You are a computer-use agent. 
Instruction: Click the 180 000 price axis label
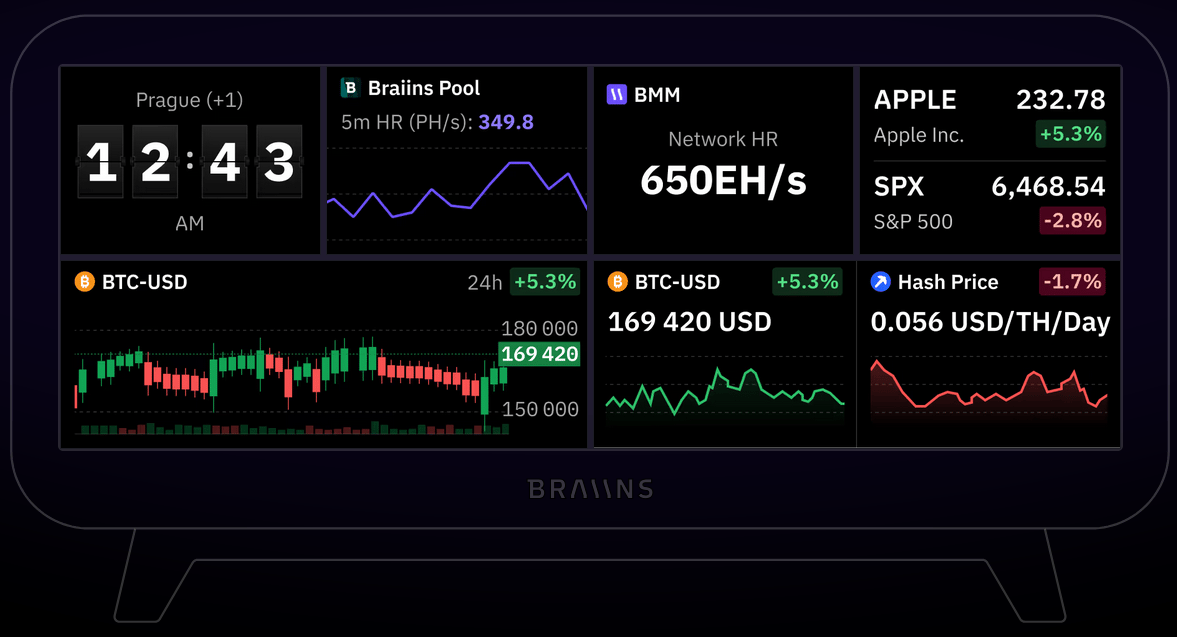tap(540, 329)
